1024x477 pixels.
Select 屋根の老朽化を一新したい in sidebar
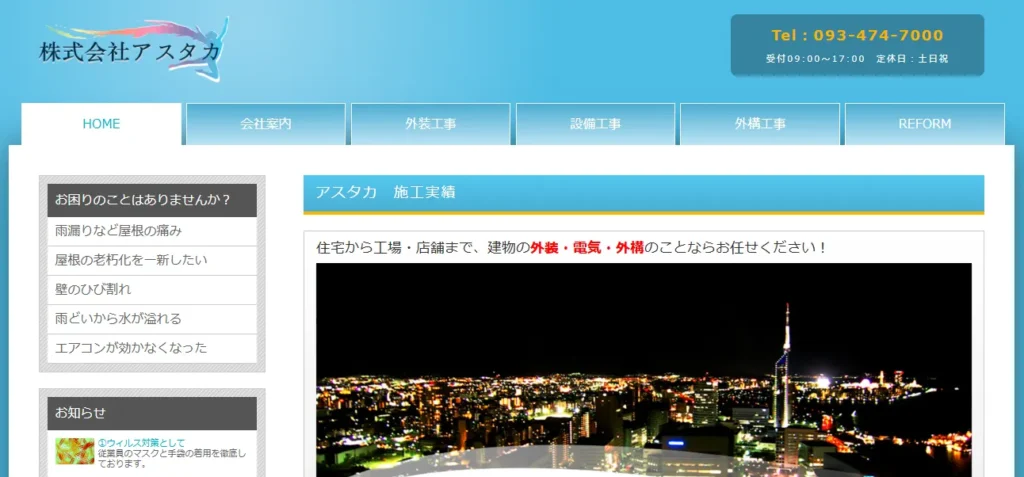[x=131, y=260]
